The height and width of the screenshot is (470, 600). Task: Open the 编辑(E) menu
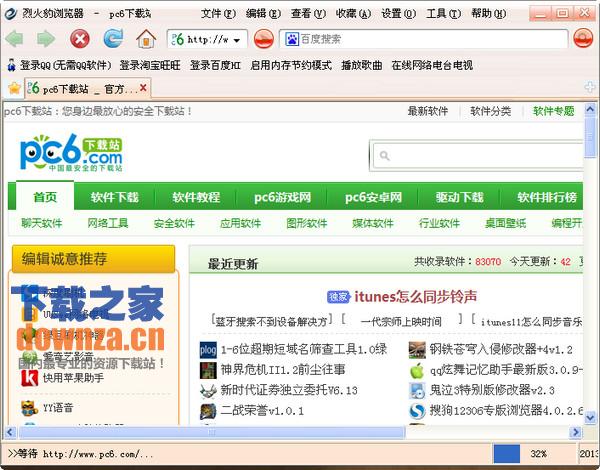263,14
